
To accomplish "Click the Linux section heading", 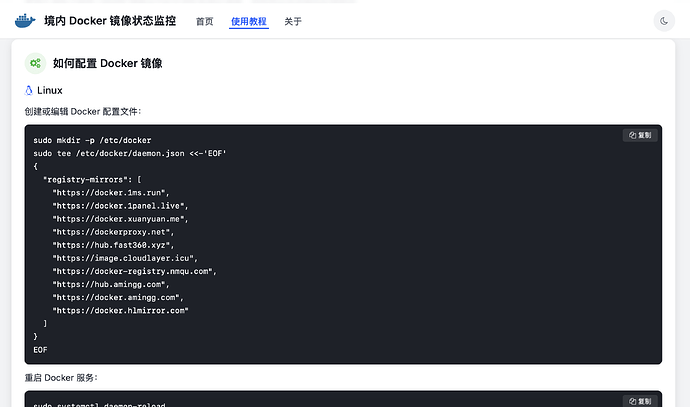I will (50, 90).
